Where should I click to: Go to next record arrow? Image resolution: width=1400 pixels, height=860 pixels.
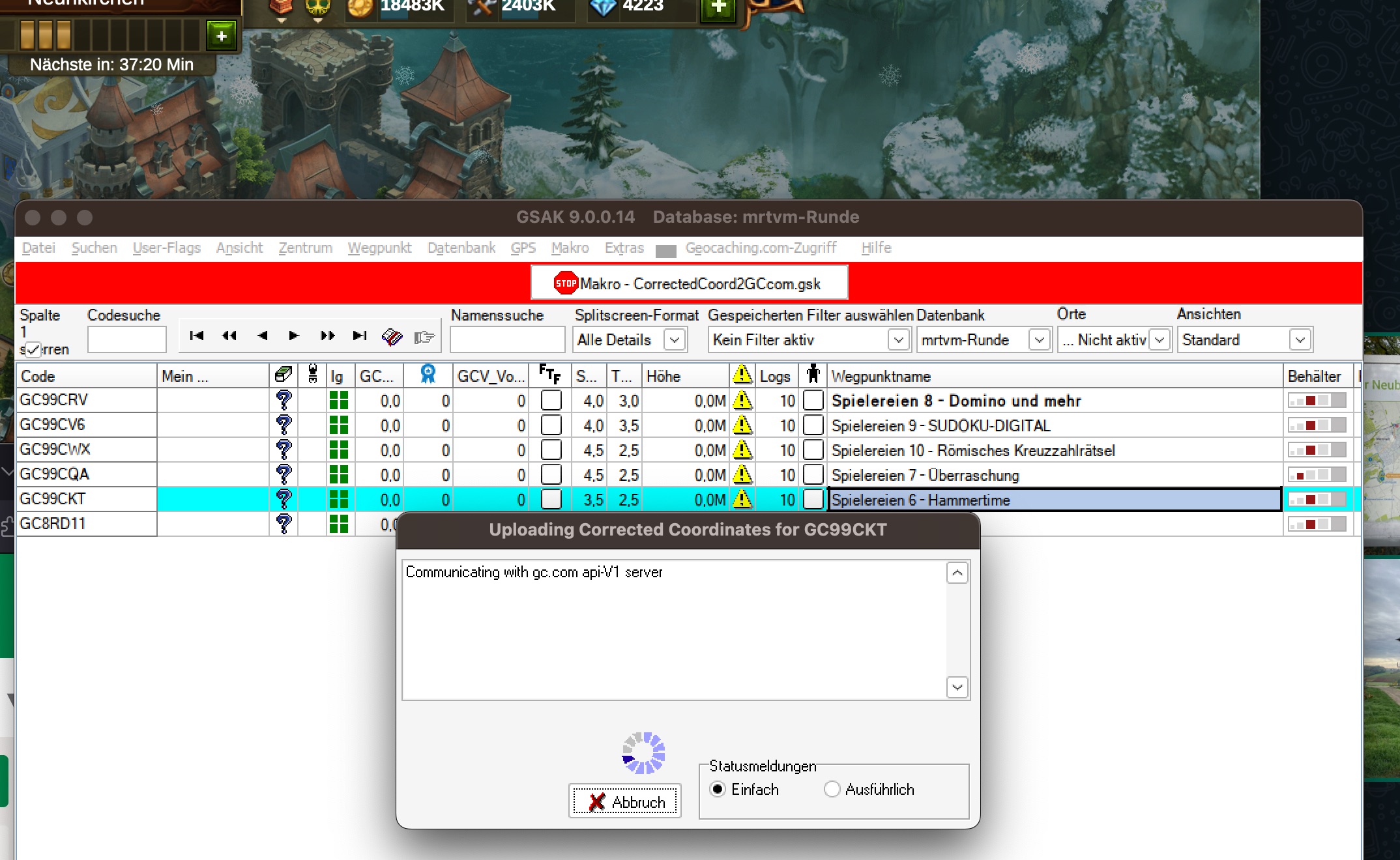click(x=294, y=336)
